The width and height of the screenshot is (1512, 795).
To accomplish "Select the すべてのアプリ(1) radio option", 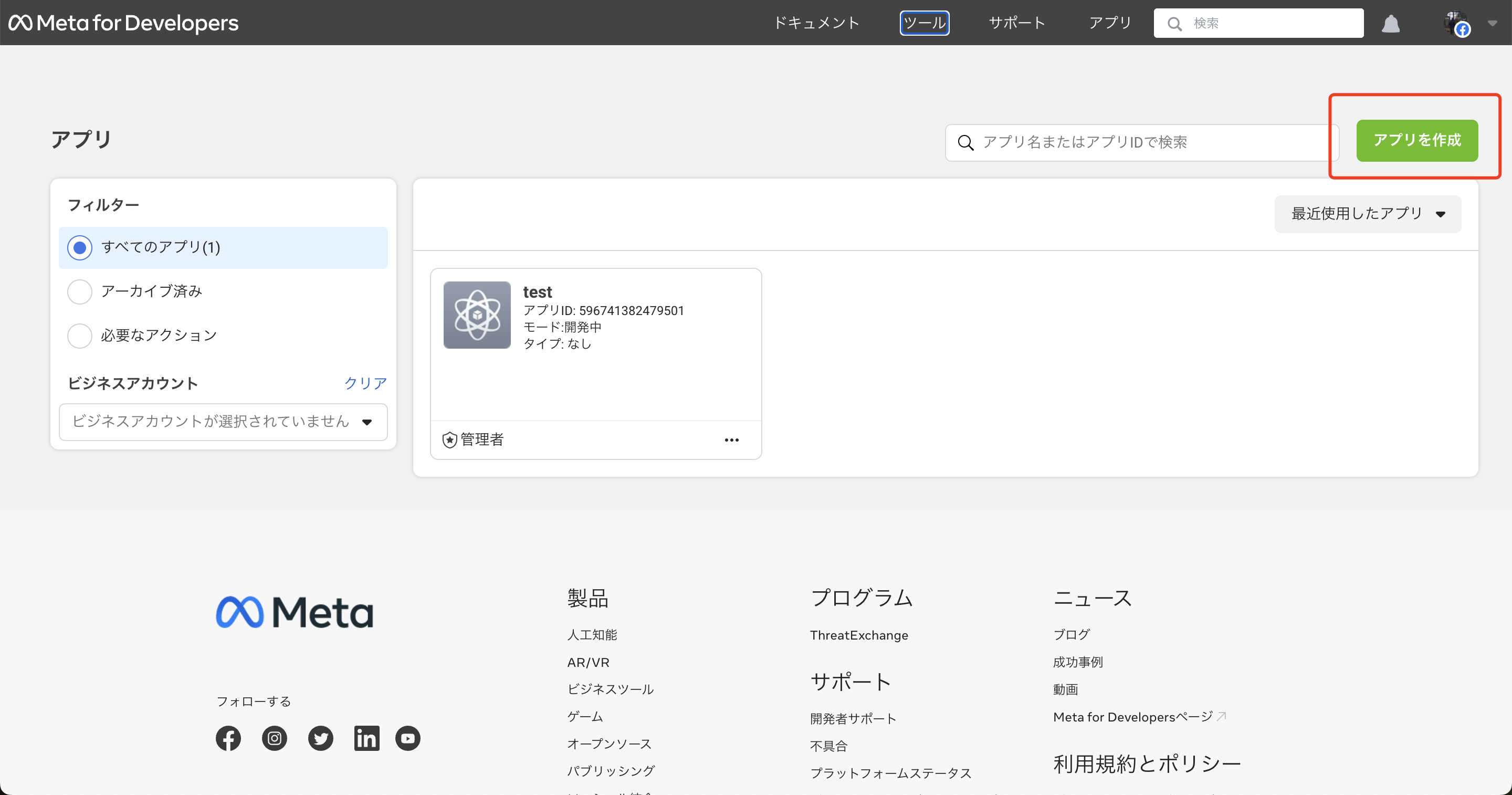I will tap(223, 247).
